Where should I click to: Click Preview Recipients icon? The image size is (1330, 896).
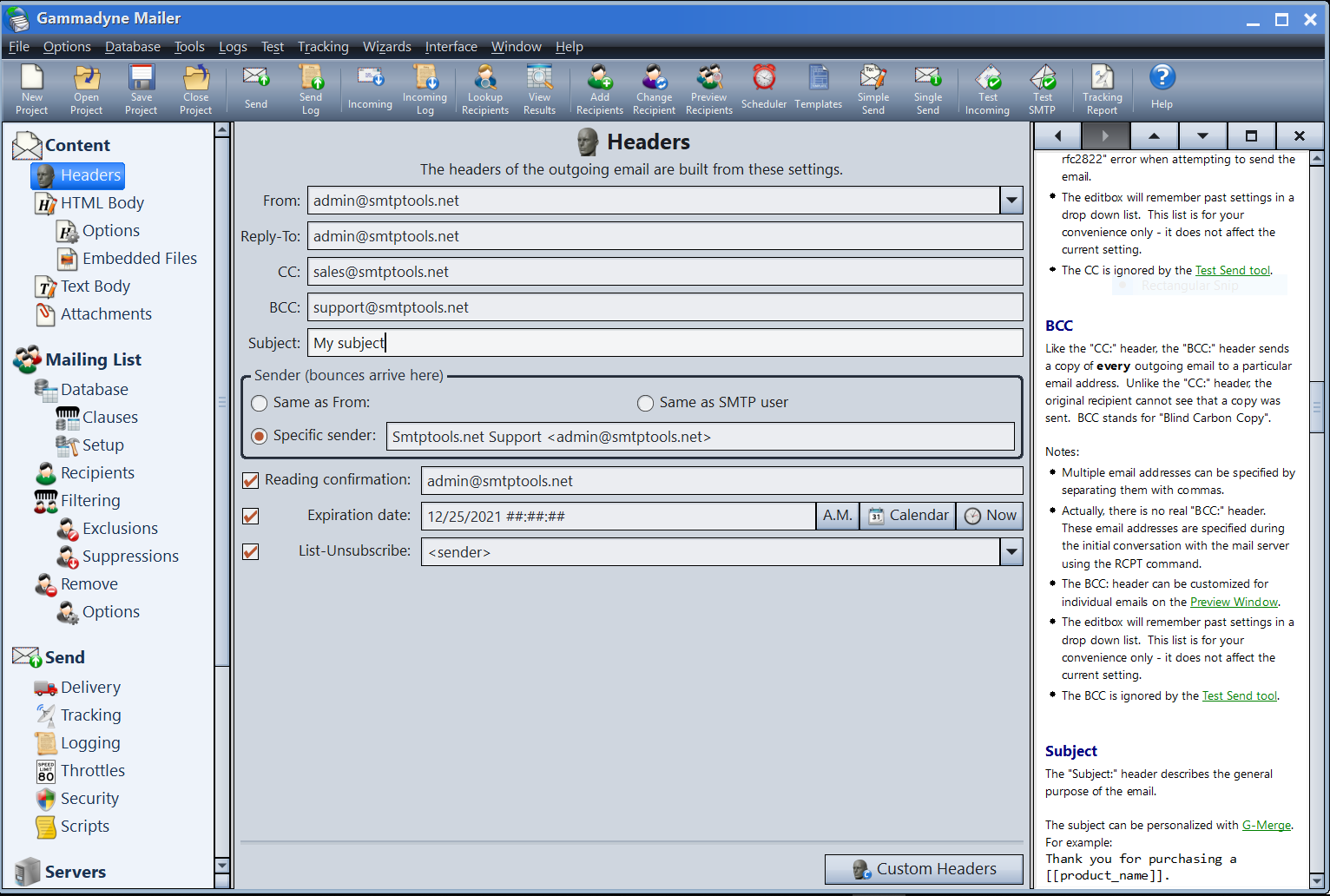709,89
